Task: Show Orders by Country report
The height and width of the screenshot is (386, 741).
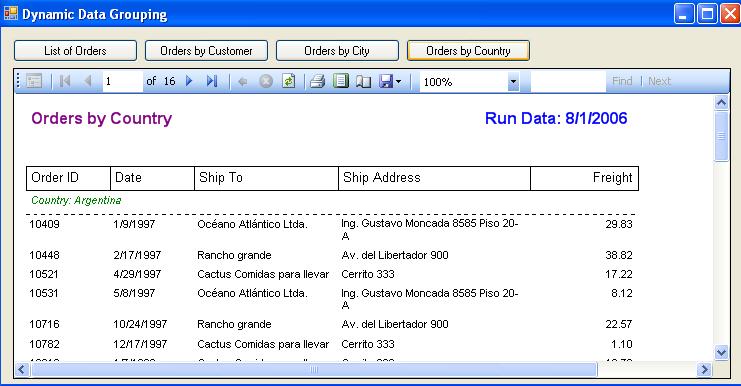Action: pyautogui.click(x=468, y=51)
